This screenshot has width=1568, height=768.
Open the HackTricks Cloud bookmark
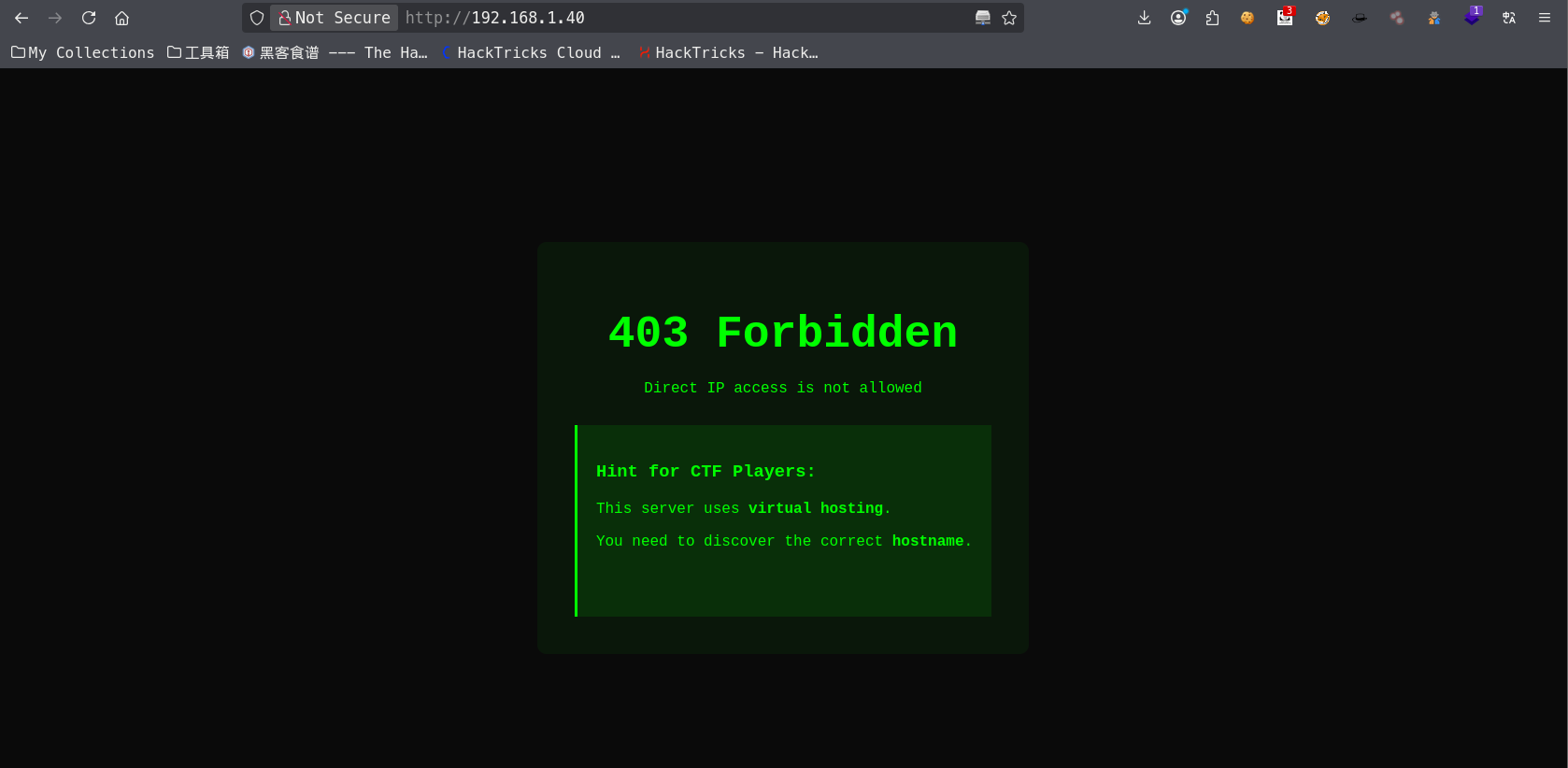[530, 53]
